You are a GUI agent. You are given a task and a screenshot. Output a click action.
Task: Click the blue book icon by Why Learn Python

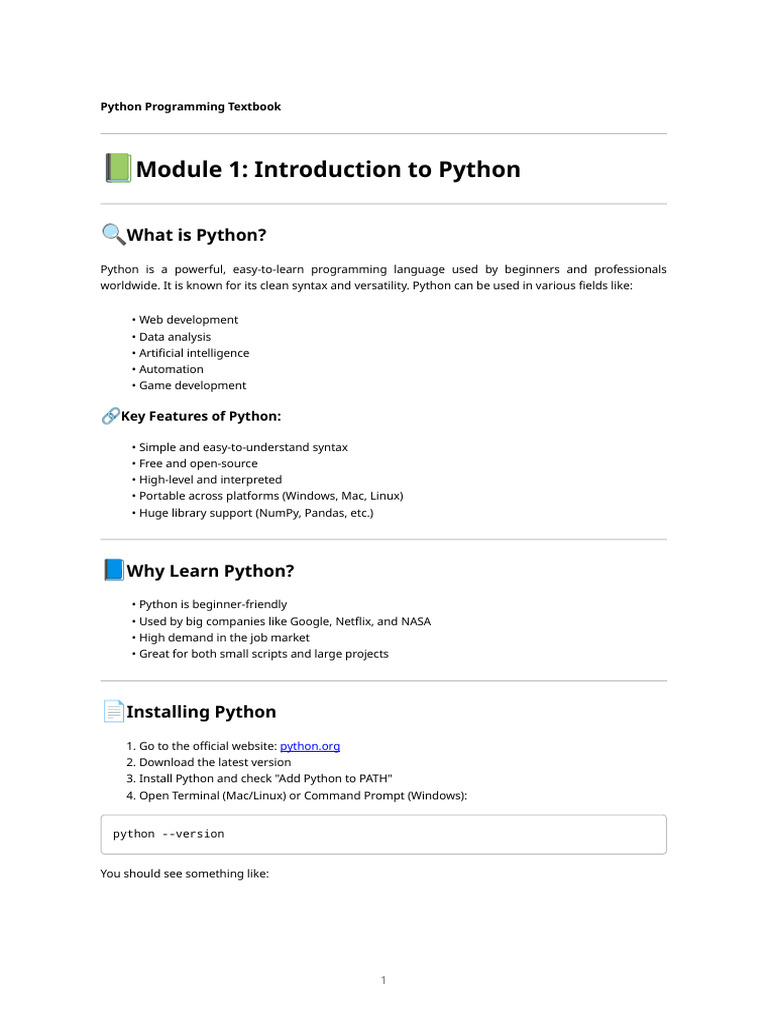[113, 571]
